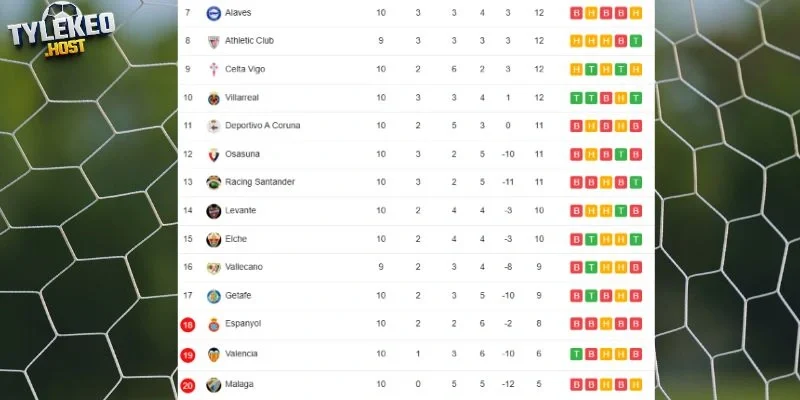
Task: Click the Osasuna crest icon
Action: [213, 155]
